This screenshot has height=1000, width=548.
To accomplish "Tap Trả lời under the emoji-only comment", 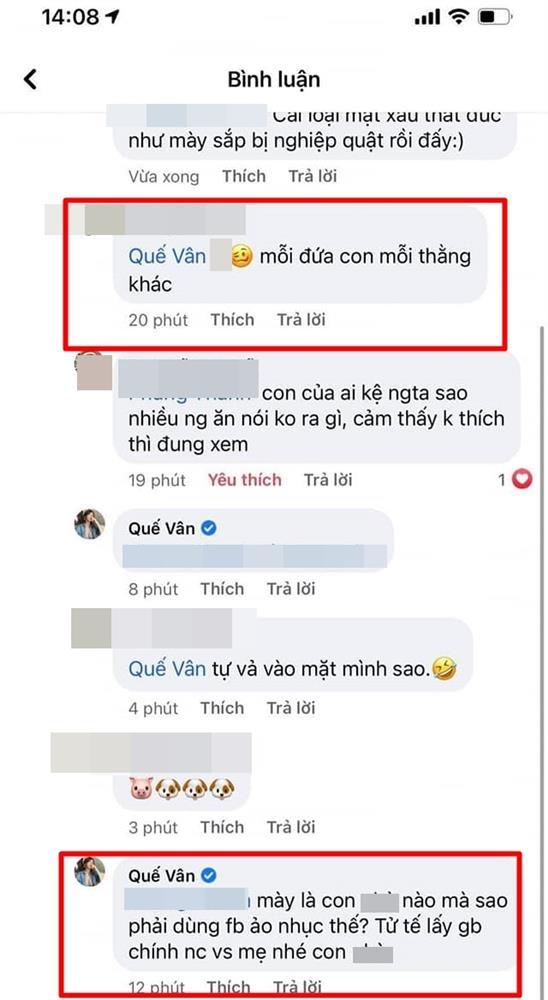I will tap(291, 827).
